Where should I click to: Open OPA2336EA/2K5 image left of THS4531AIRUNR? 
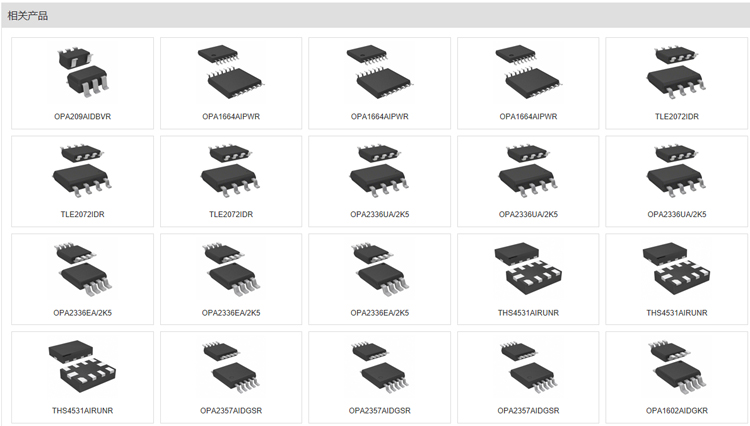(380, 269)
